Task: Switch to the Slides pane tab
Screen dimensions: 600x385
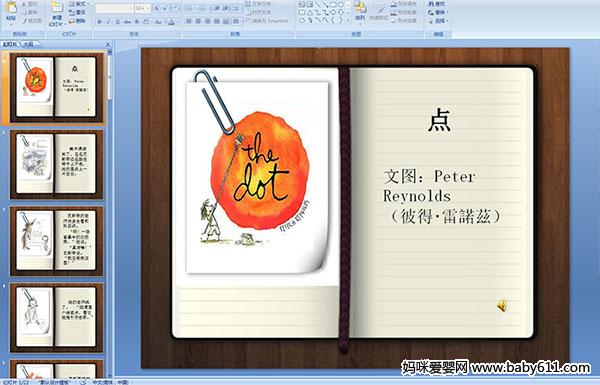Action: [10, 44]
